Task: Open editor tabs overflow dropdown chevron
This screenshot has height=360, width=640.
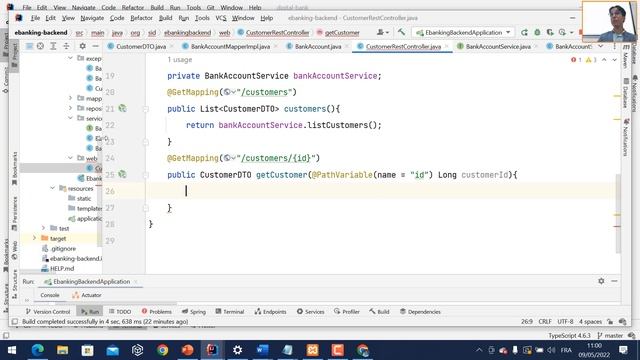Action: click(x=601, y=47)
